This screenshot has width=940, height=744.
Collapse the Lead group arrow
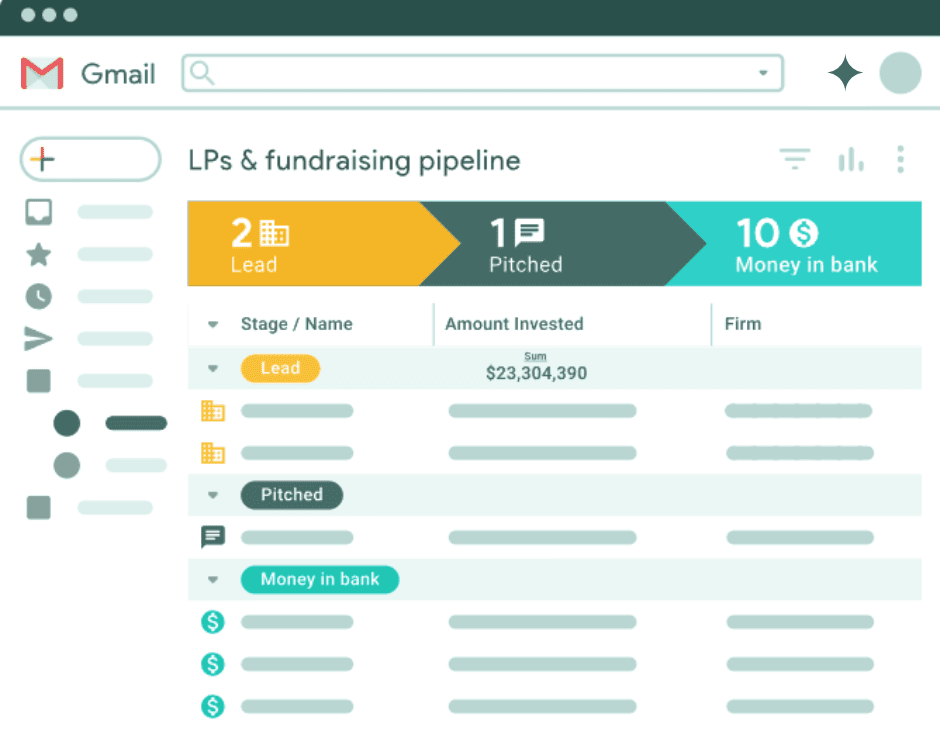pyautogui.click(x=213, y=368)
